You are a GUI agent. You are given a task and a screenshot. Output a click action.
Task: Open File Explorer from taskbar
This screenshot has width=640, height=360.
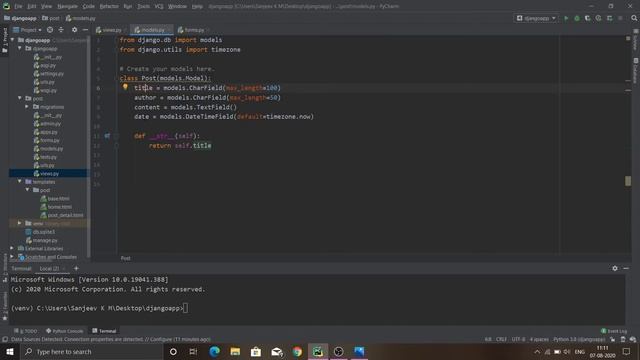[x=235, y=351]
